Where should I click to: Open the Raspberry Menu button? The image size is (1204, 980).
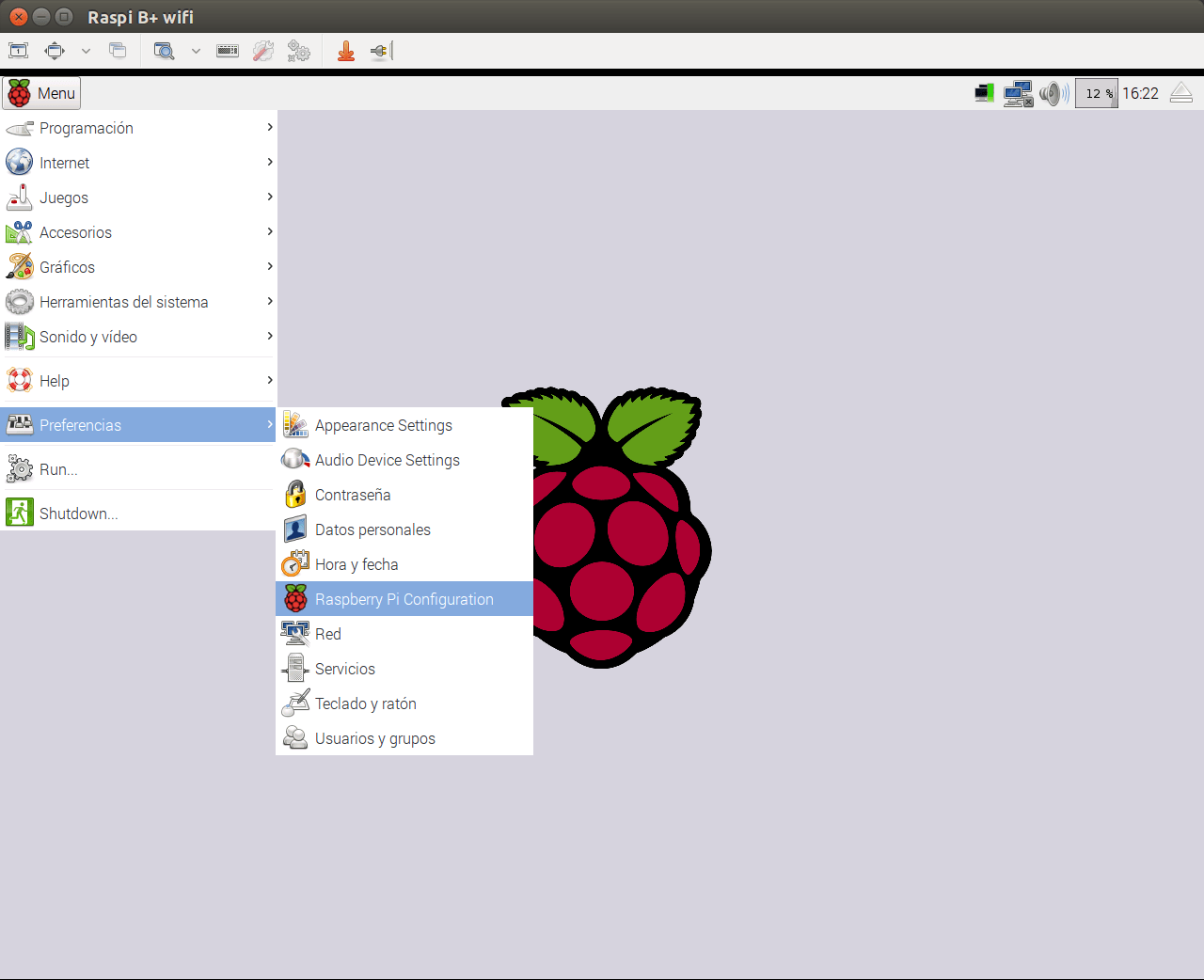41,93
